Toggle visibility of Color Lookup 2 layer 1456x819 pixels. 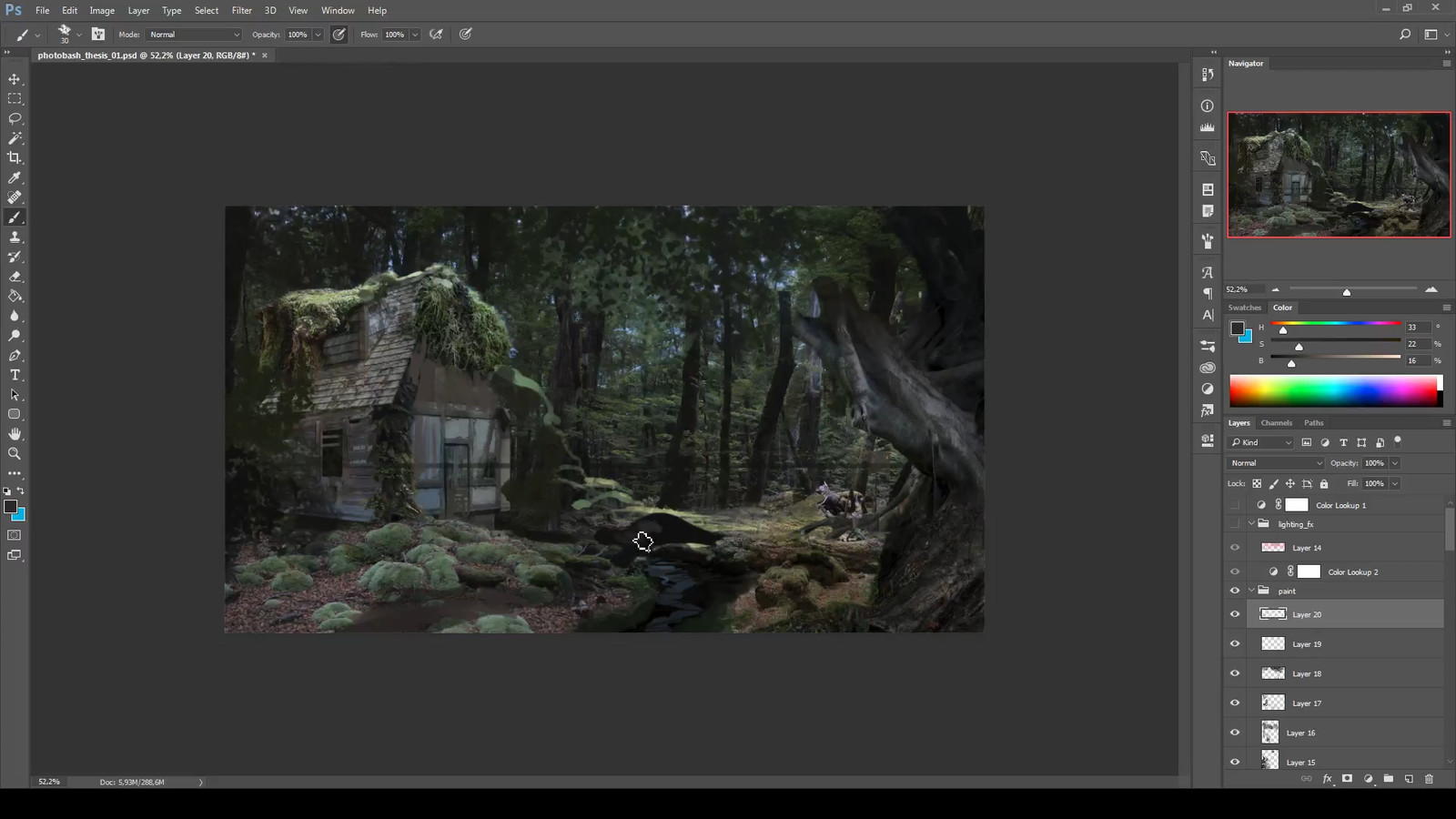pos(1235,571)
